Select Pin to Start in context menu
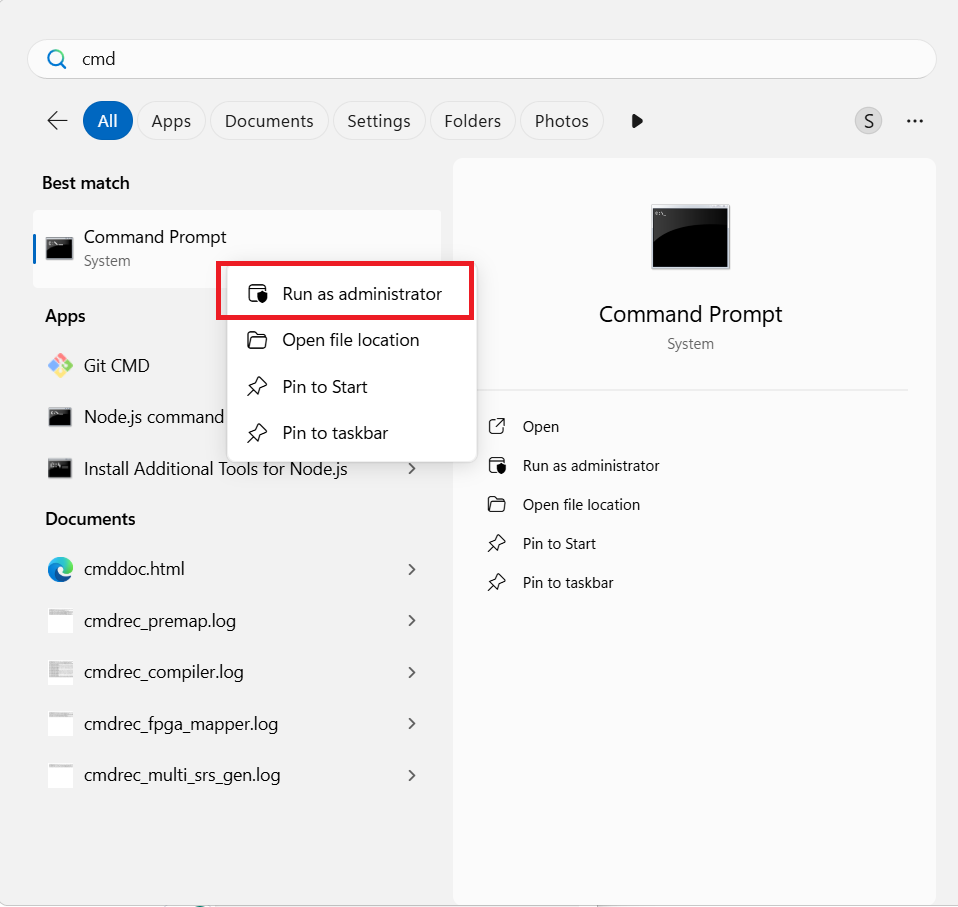The height and width of the screenshot is (907, 958). [324, 387]
